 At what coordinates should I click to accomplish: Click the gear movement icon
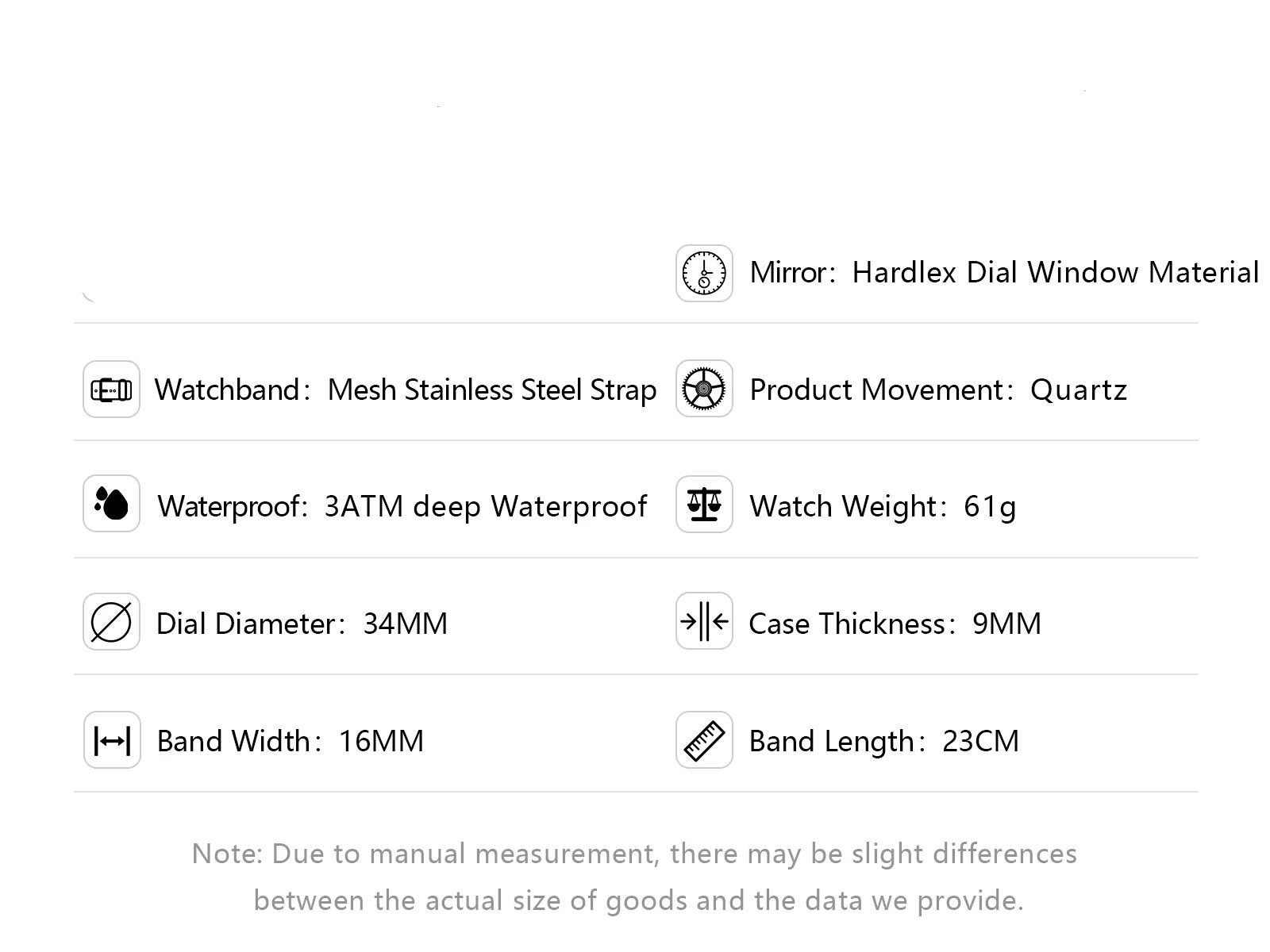[704, 390]
